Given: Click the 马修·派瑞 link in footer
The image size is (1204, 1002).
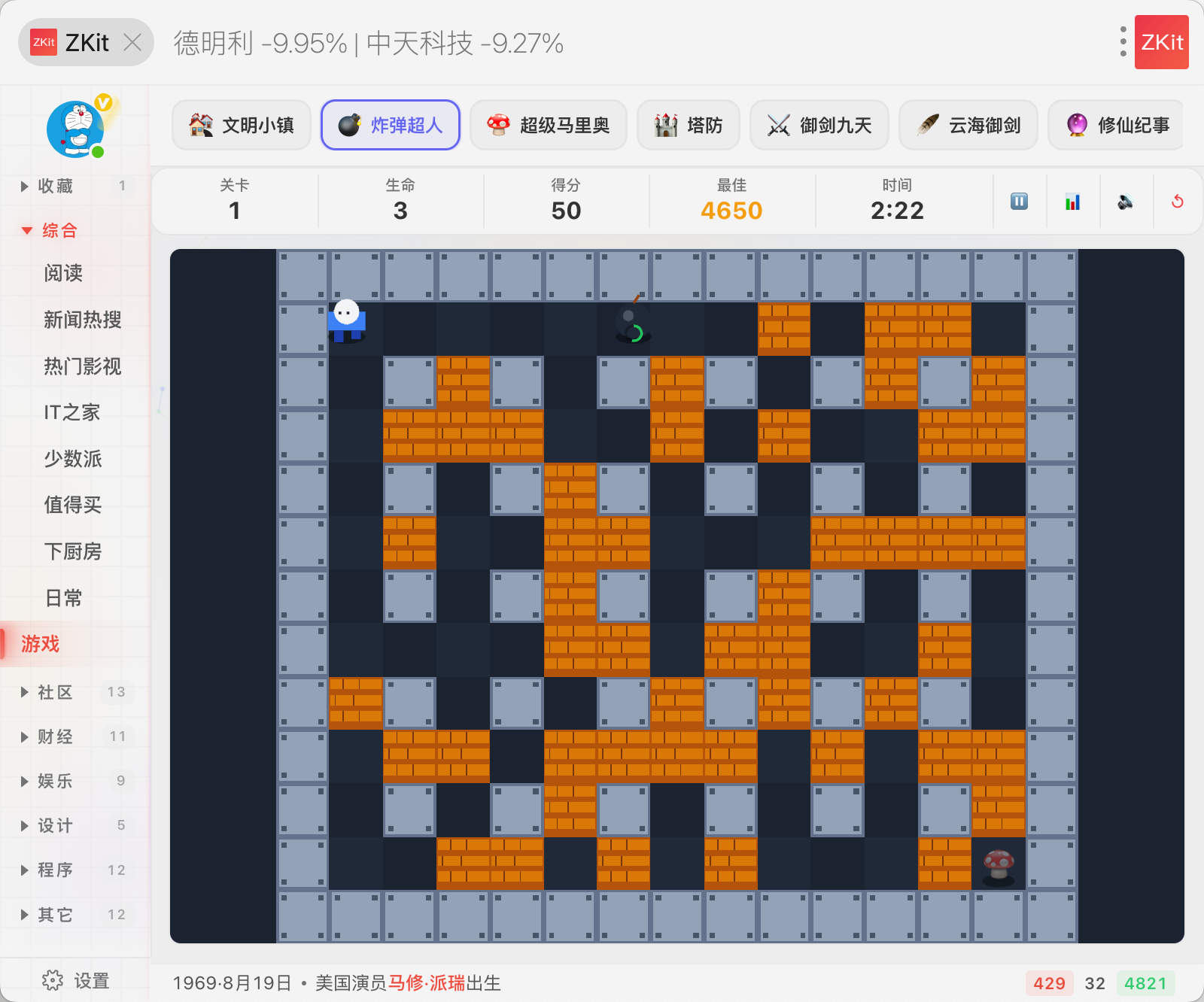Looking at the screenshot, I should click(x=427, y=983).
